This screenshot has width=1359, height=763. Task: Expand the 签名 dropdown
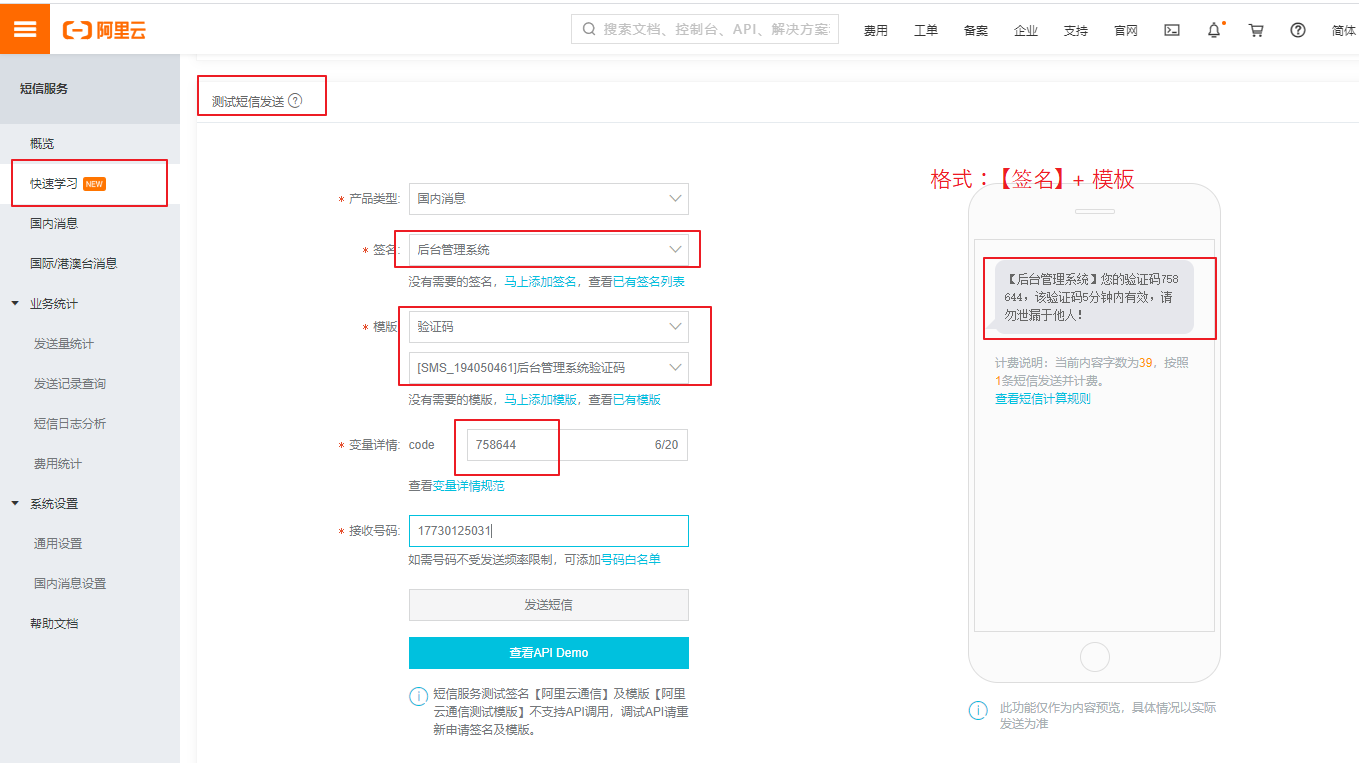[x=548, y=249]
